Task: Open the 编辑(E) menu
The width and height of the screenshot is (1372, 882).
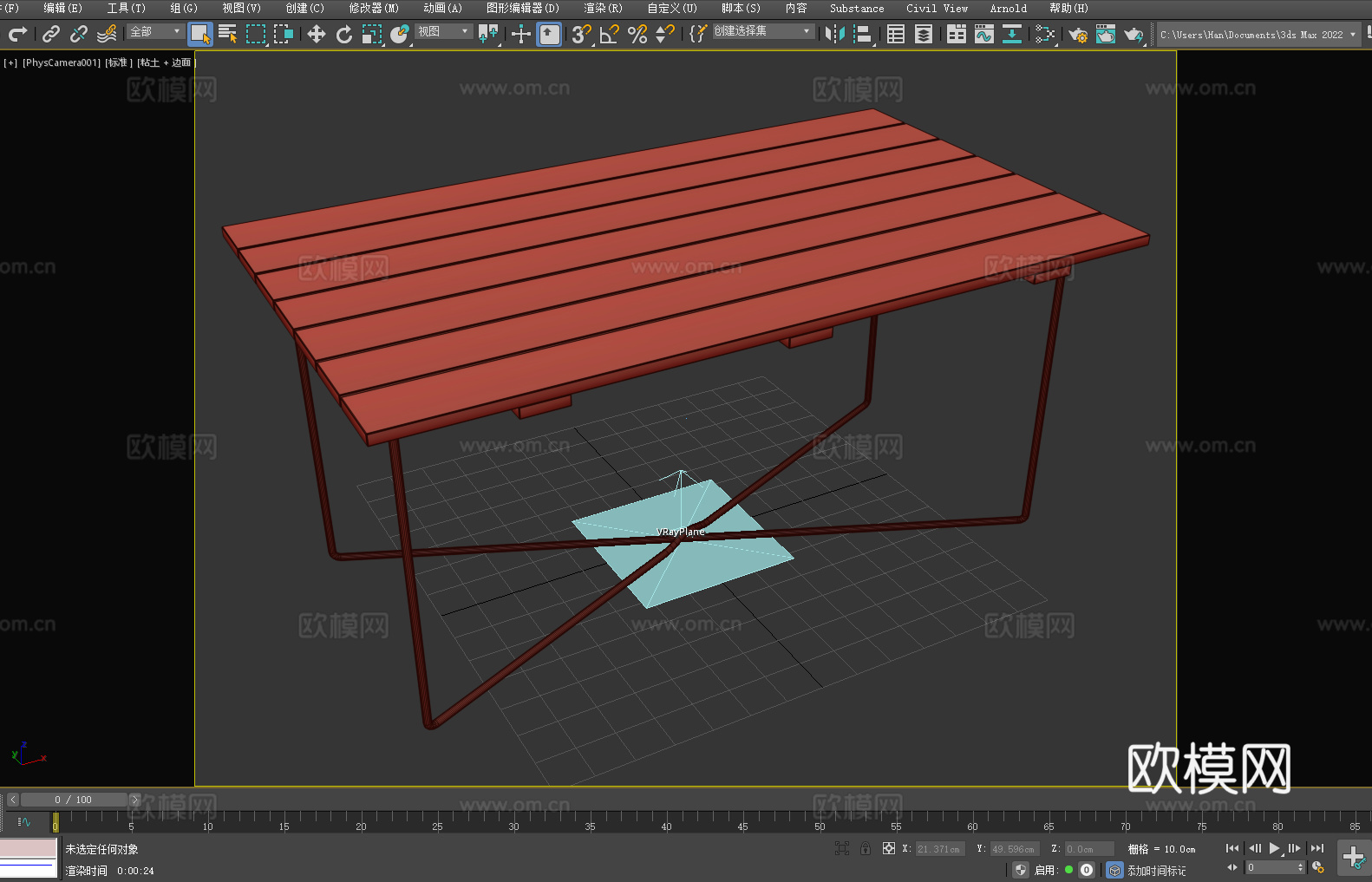Action: pyautogui.click(x=62, y=8)
